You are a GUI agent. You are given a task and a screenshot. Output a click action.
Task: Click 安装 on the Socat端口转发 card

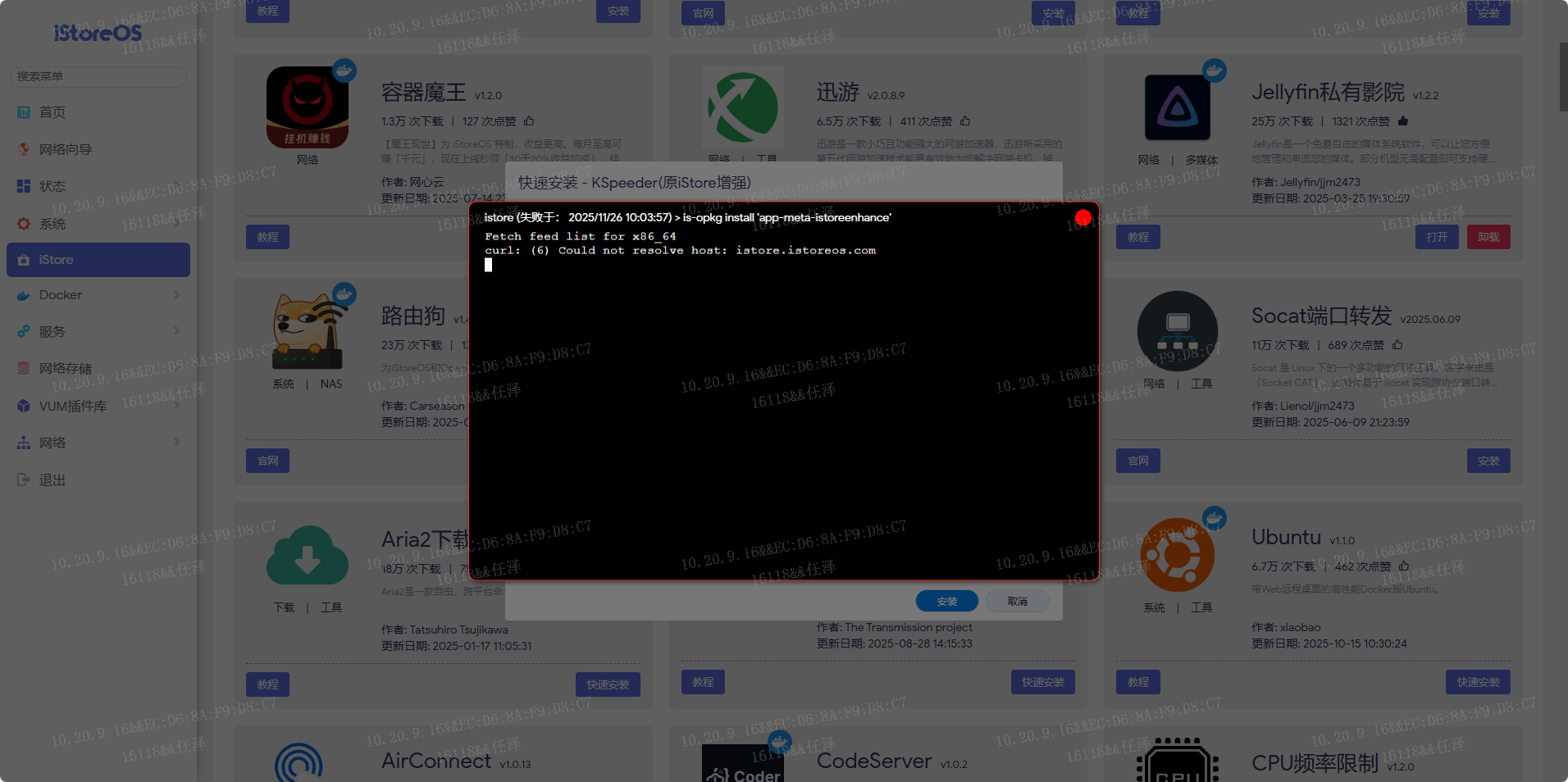(1488, 461)
